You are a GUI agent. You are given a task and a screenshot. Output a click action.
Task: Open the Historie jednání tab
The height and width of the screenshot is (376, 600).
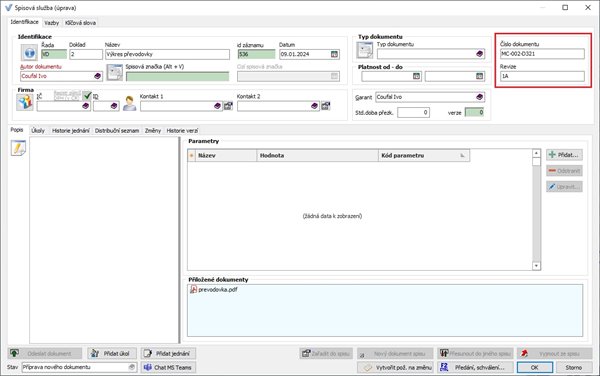click(70, 130)
